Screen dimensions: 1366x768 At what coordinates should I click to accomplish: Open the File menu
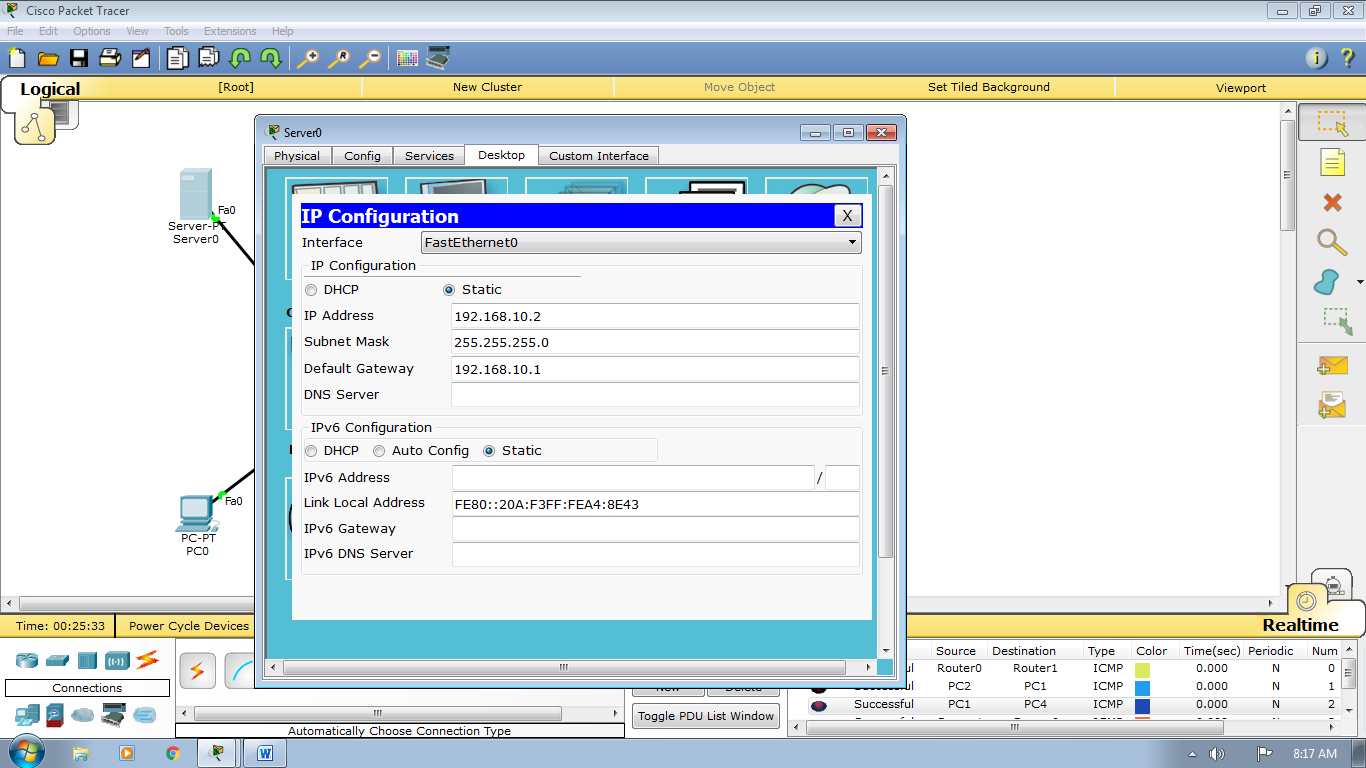click(15, 31)
